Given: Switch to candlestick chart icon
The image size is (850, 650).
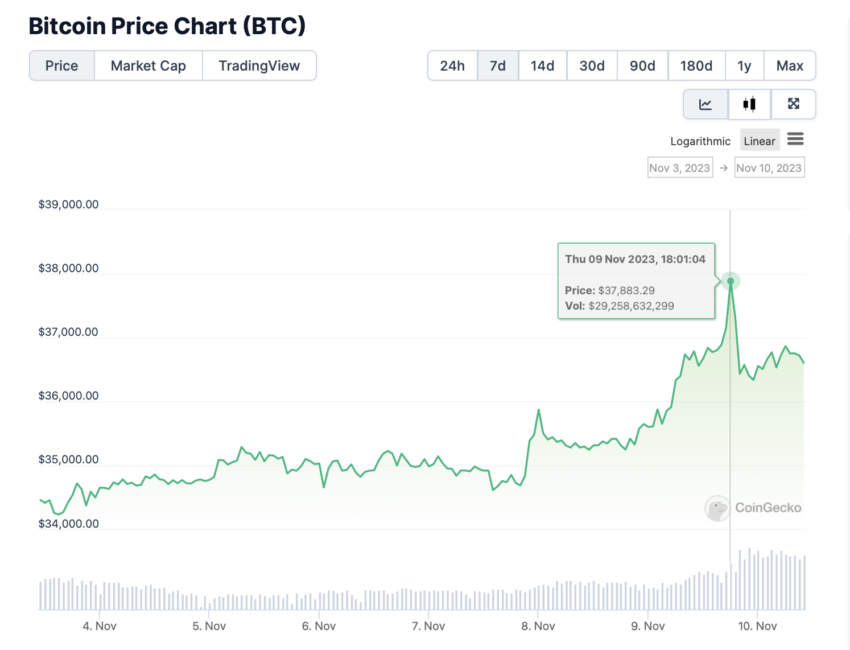Looking at the screenshot, I should click(x=749, y=104).
